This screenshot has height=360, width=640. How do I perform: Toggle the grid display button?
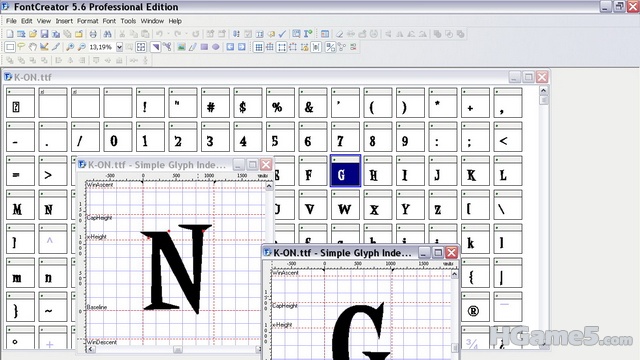point(258,47)
